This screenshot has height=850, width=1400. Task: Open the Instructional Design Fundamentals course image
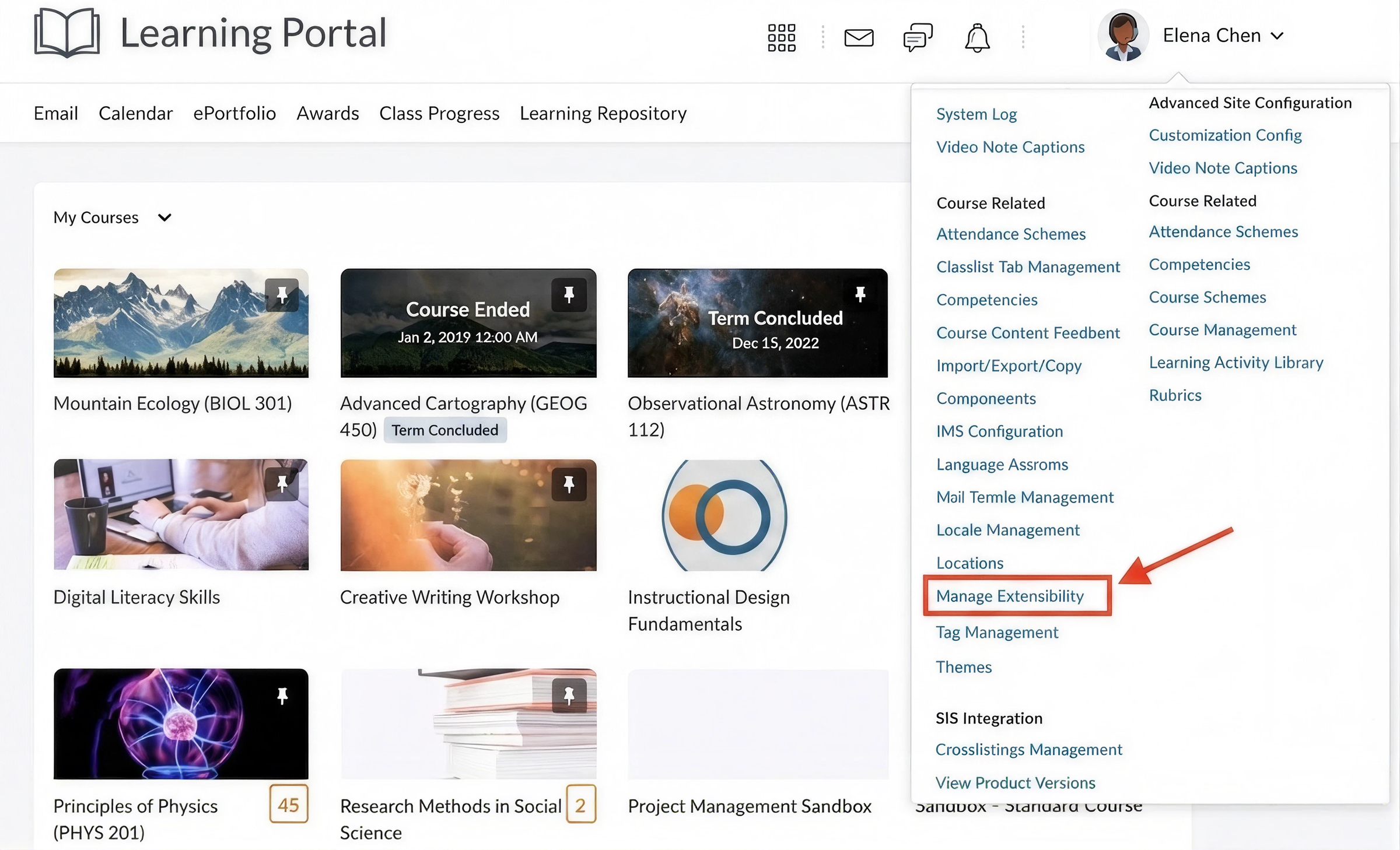pos(724,515)
